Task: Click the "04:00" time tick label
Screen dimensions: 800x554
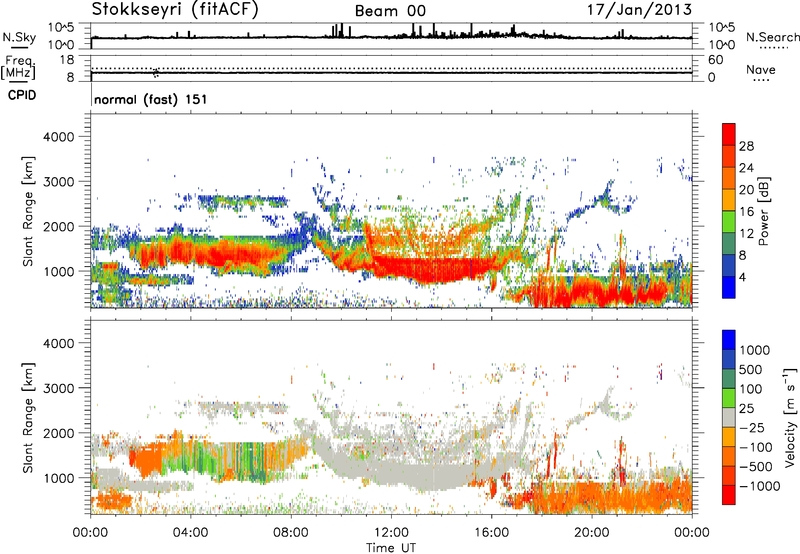Action: coord(191,533)
